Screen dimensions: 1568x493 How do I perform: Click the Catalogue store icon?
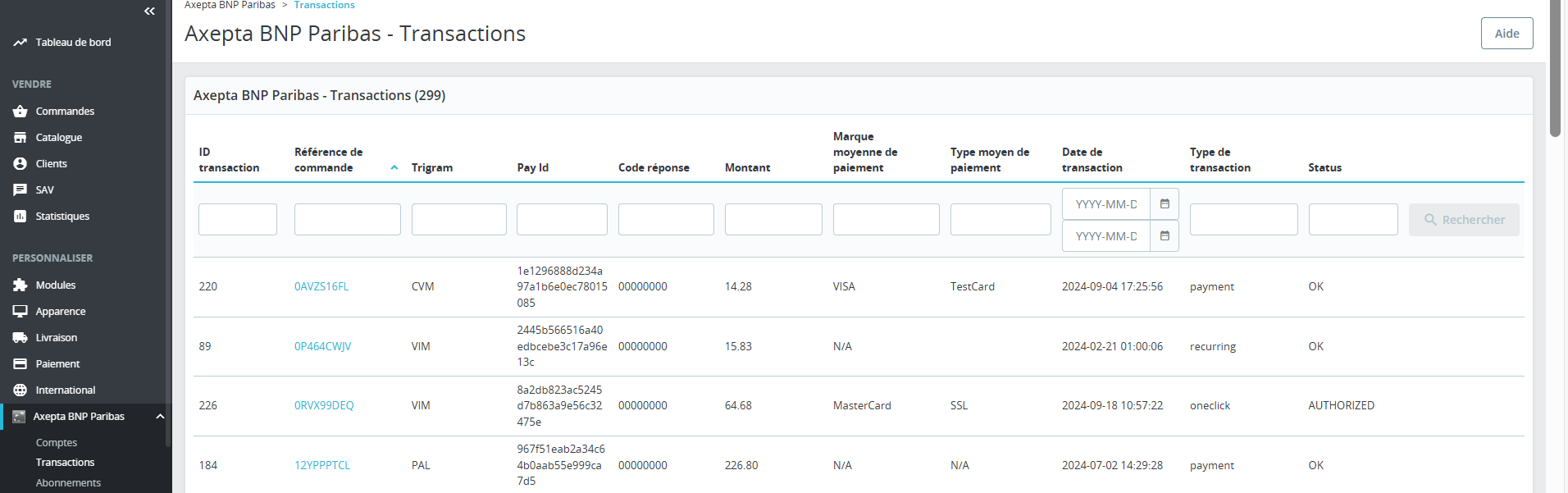pos(20,137)
